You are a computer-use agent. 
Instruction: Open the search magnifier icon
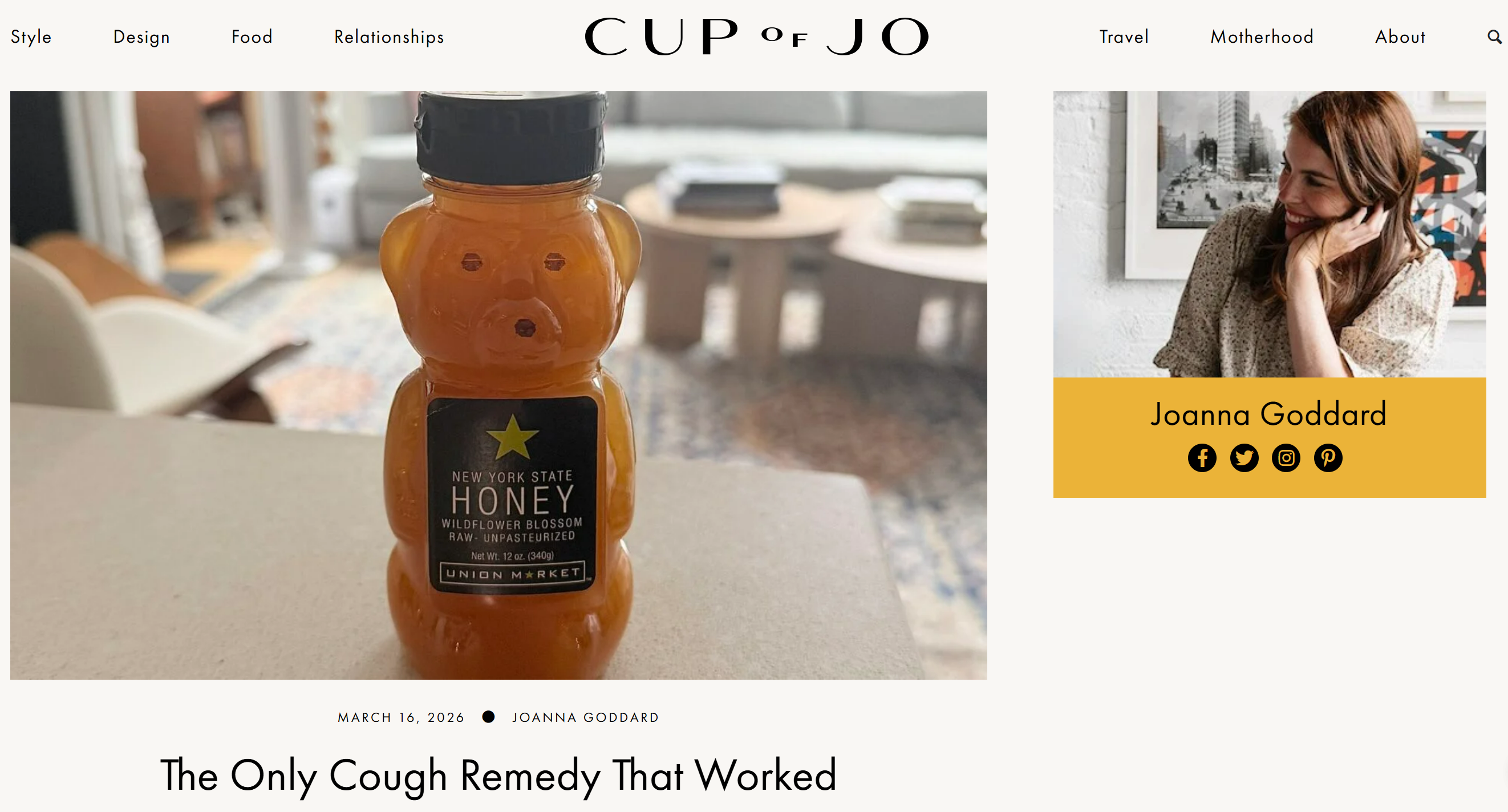pyautogui.click(x=1494, y=37)
